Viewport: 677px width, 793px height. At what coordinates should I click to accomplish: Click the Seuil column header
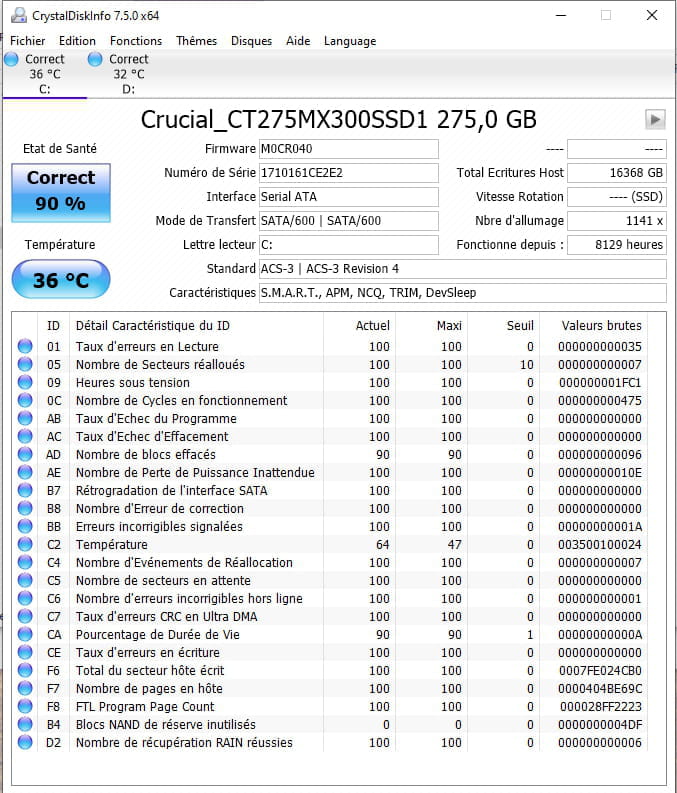[x=503, y=326]
